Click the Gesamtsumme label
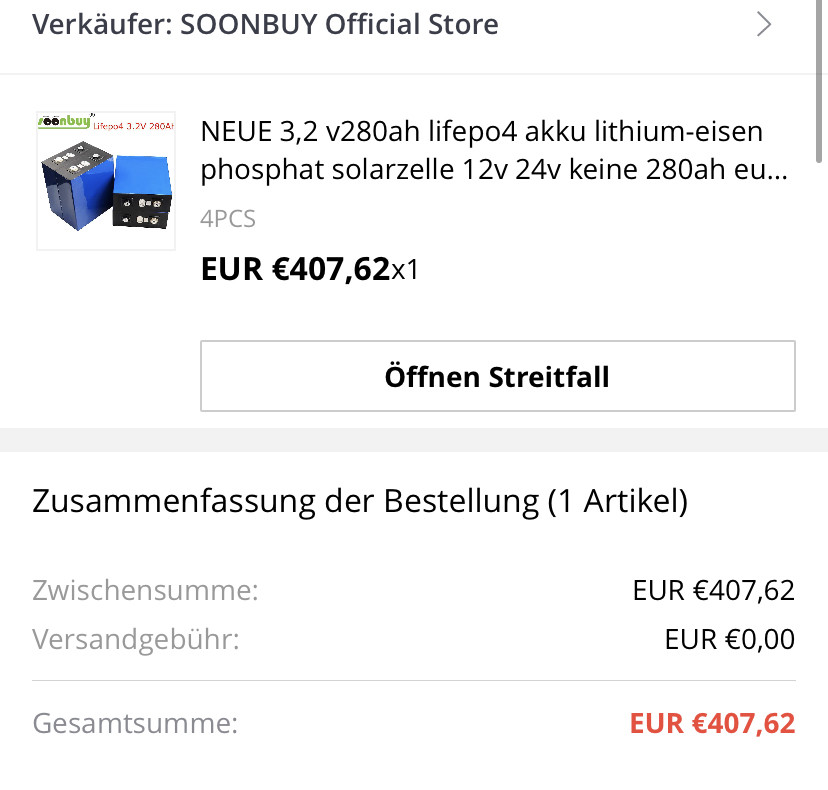828x790 pixels. (135, 723)
